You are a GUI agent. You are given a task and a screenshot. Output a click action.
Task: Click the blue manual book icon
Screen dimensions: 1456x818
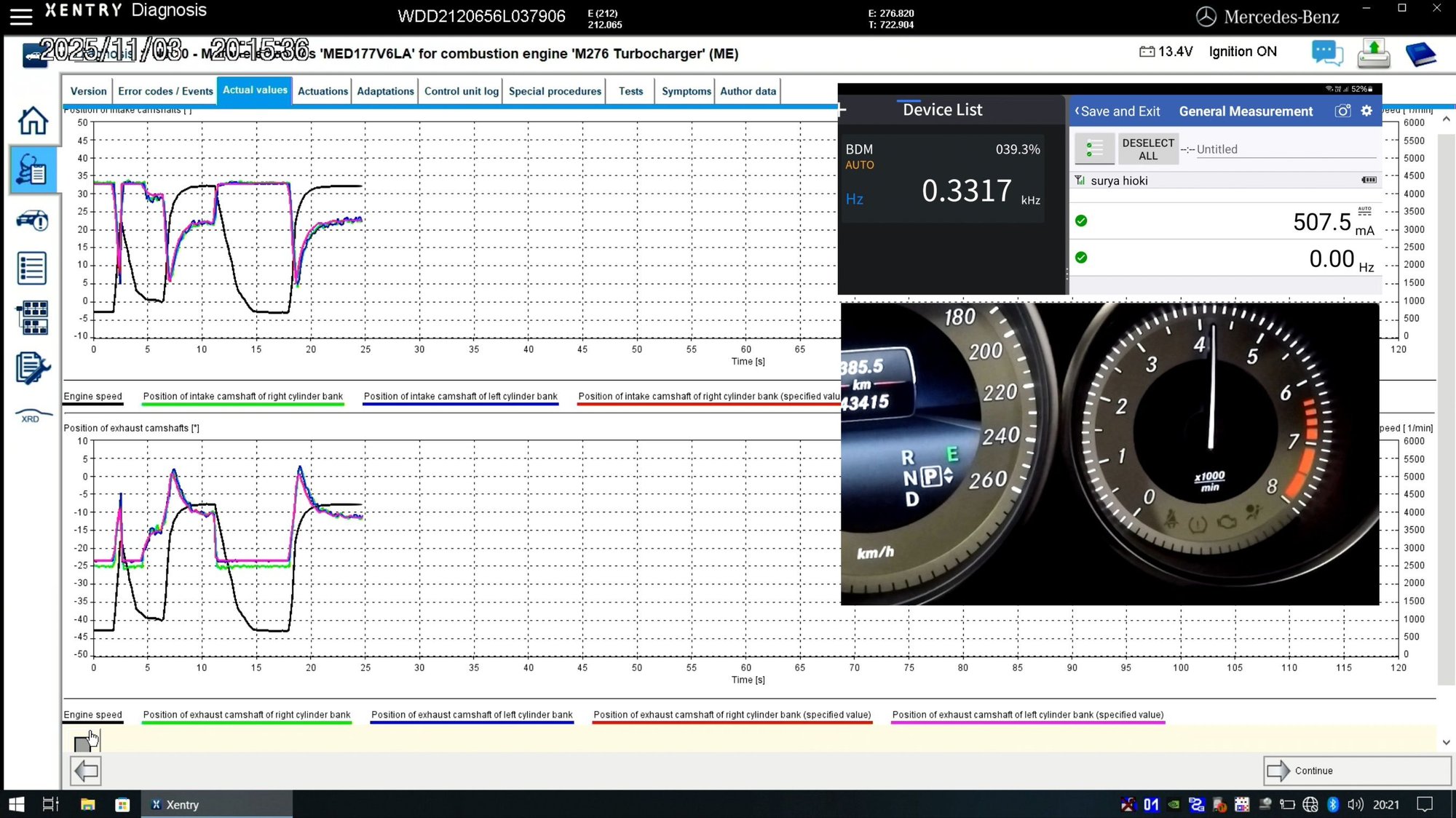click(x=1420, y=54)
